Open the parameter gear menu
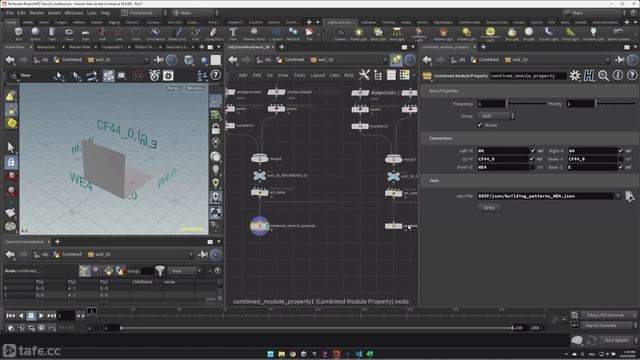The height and width of the screenshot is (360, 640). [x=575, y=76]
